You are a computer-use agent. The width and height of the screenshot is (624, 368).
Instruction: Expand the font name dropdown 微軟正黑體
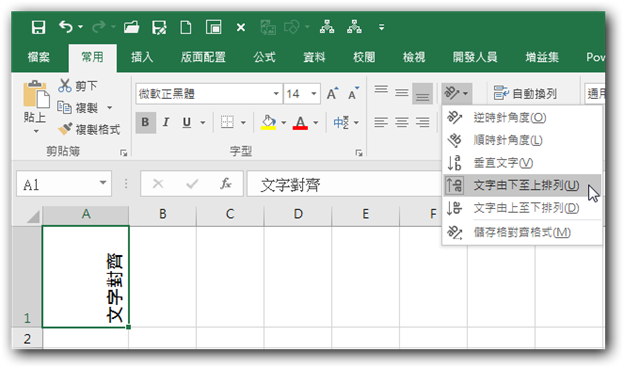click(x=276, y=93)
